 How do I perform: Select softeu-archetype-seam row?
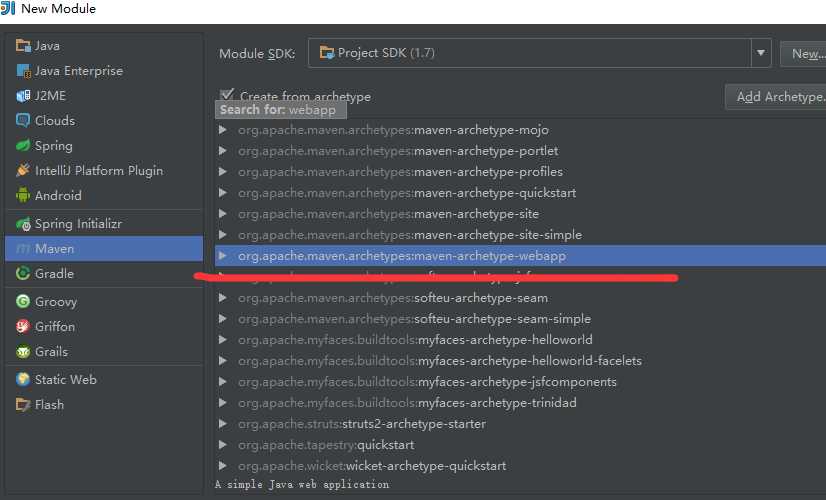point(520,298)
